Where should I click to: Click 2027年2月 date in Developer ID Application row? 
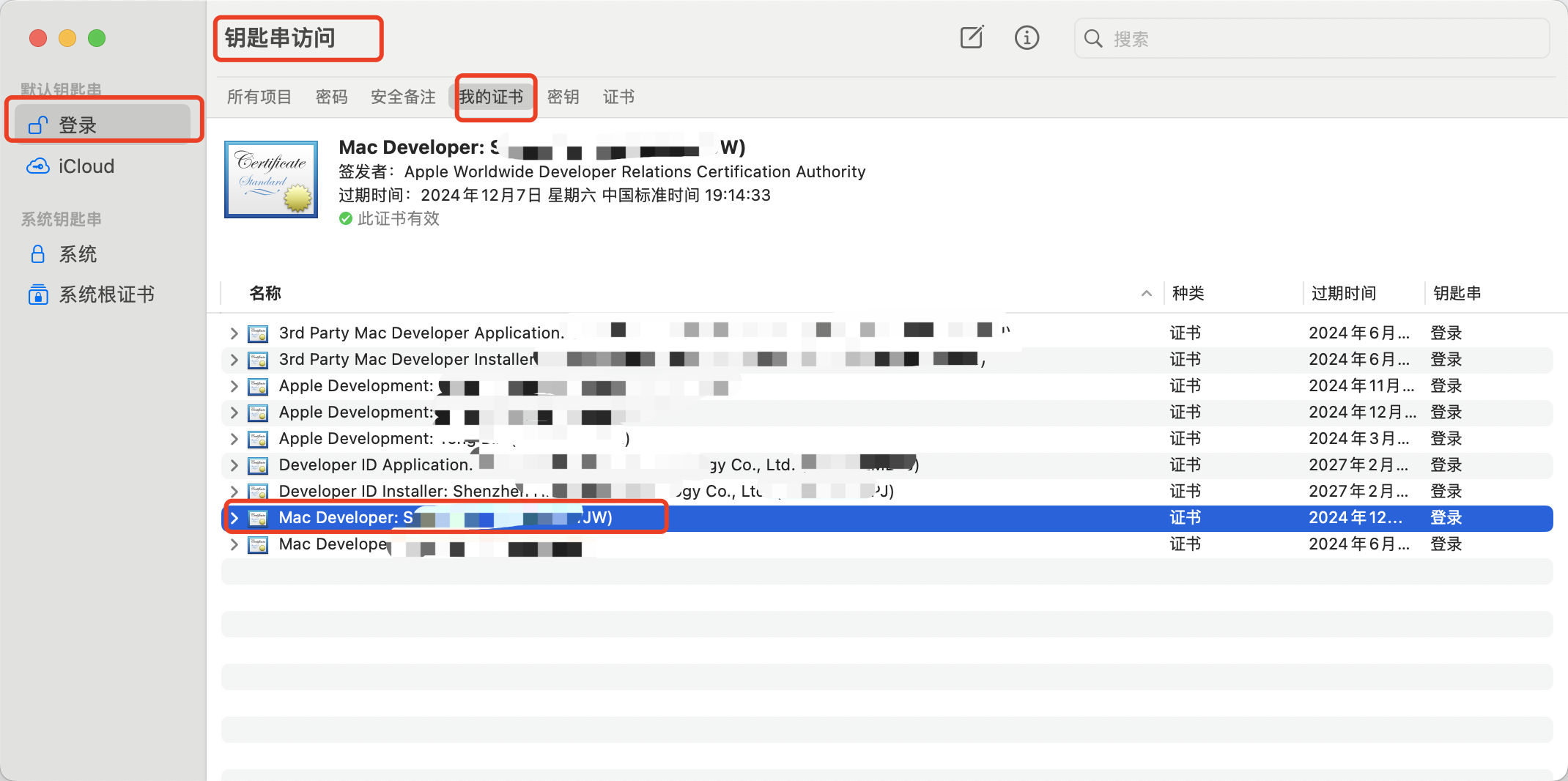click(x=1358, y=465)
